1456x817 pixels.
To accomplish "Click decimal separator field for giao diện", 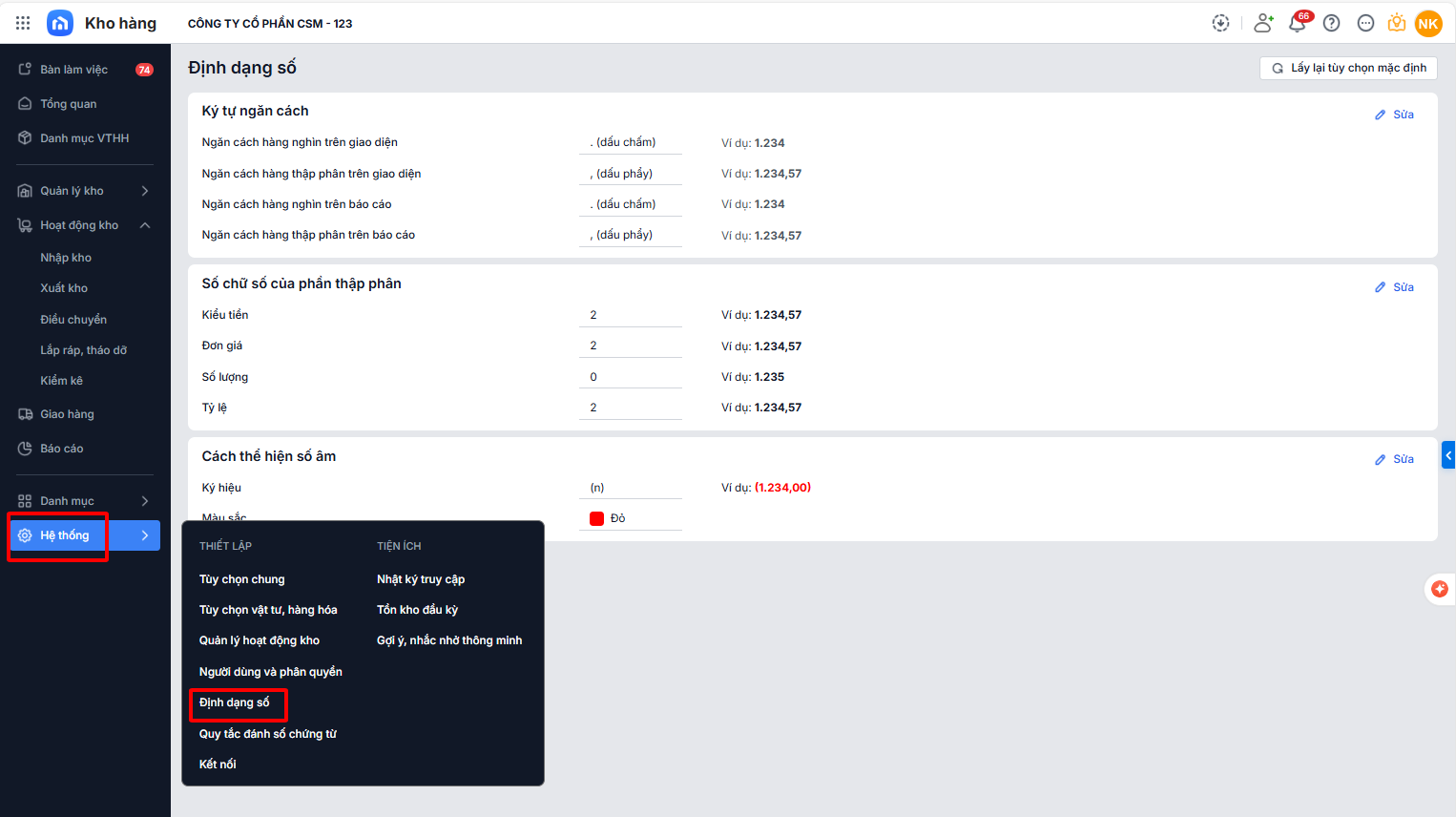I will pyautogui.click(x=631, y=174).
